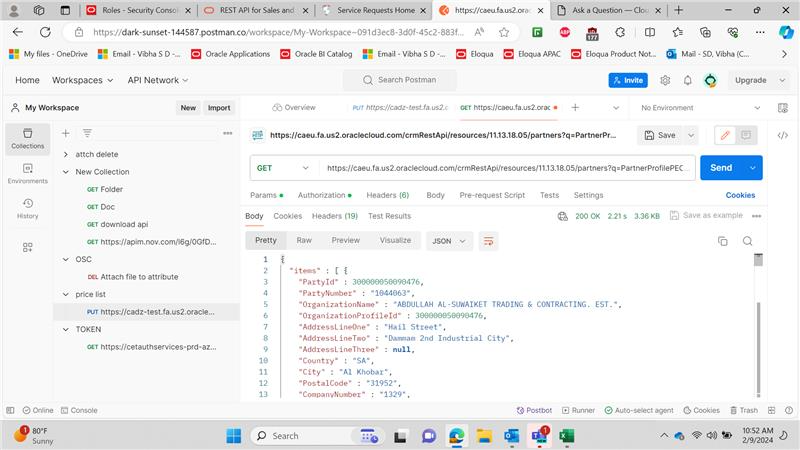Open the configure workspace sidebar icon

click(x=28, y=247)
